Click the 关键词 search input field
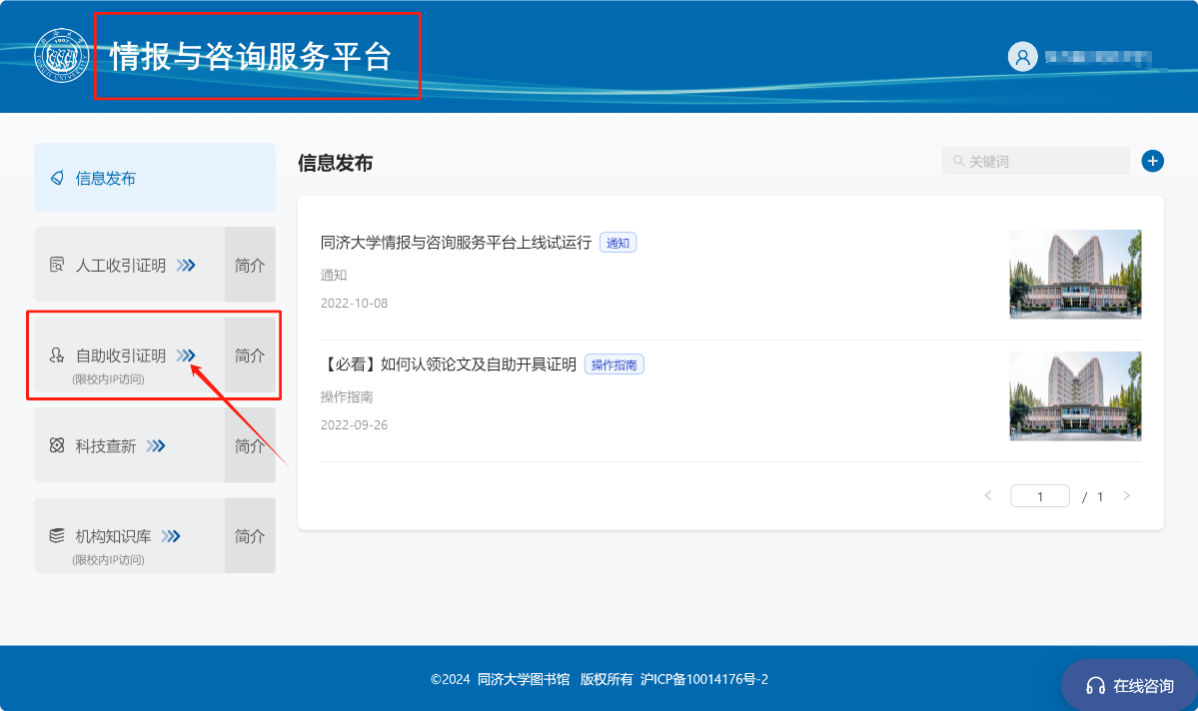1198x711 pixels. pos(1042,161)
